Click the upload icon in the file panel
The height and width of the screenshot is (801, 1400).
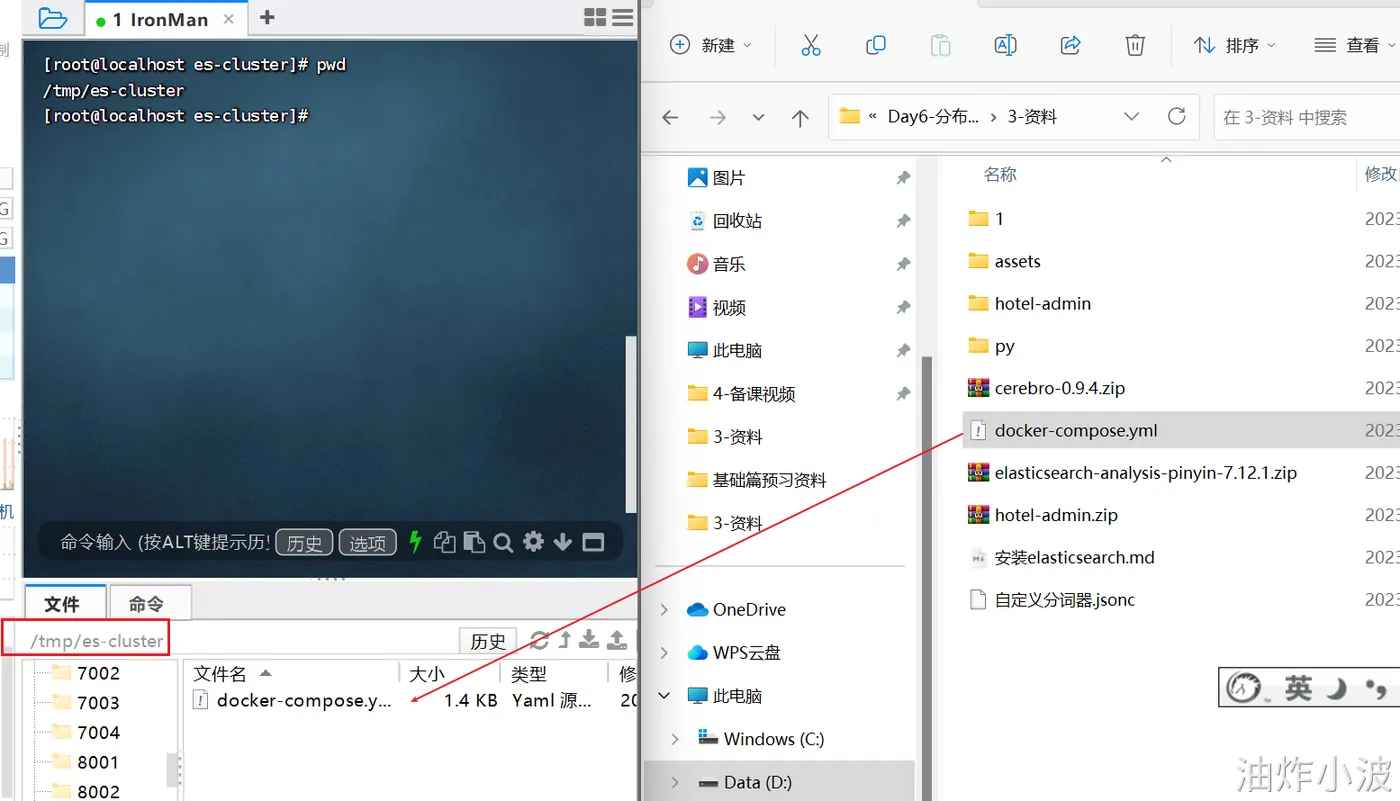(x=617, y=640)
